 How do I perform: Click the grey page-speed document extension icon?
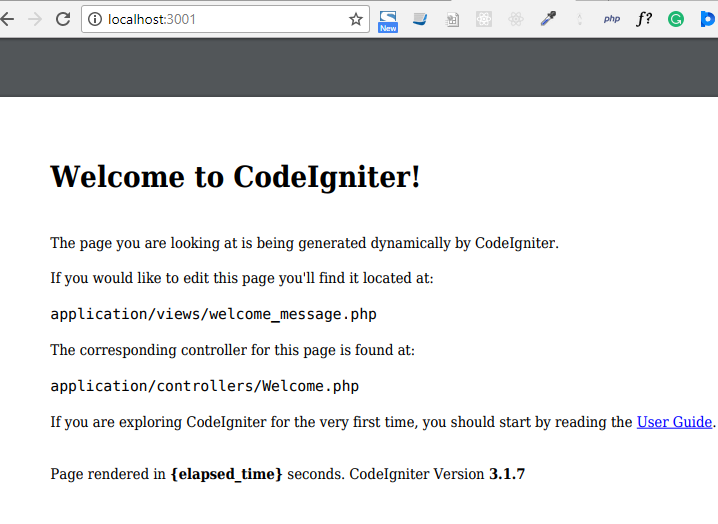point(452,19)
